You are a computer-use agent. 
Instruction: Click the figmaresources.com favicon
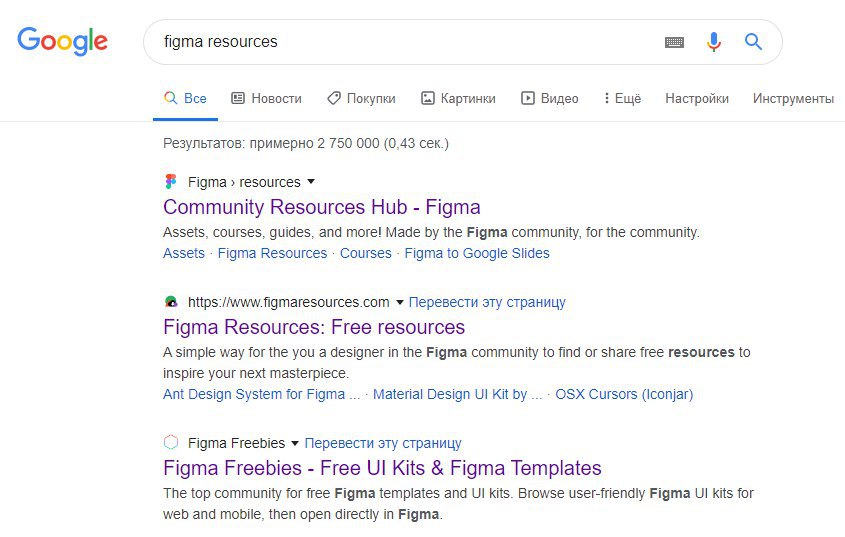(x=171, y=302)
